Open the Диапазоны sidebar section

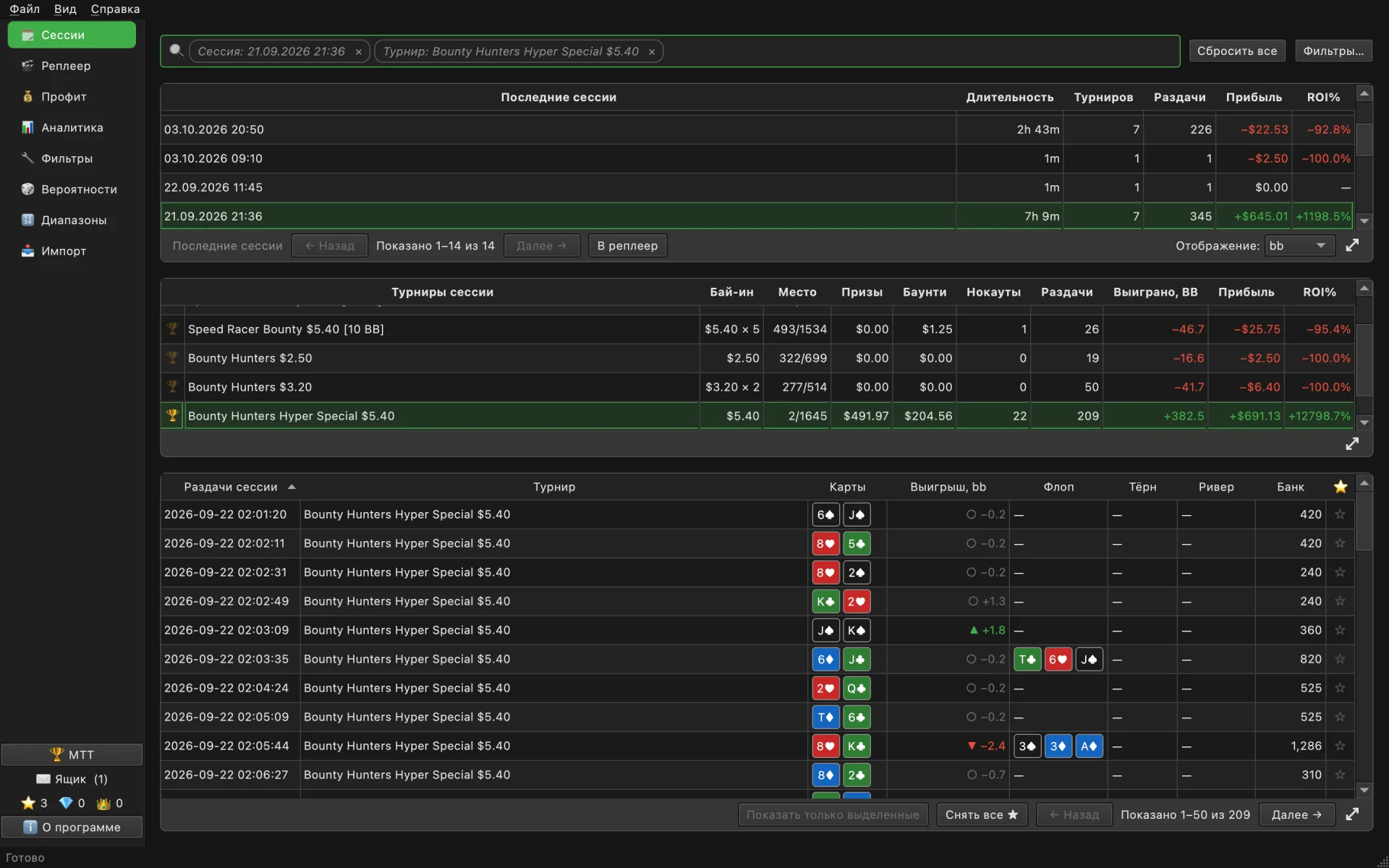tap(72, 220)
